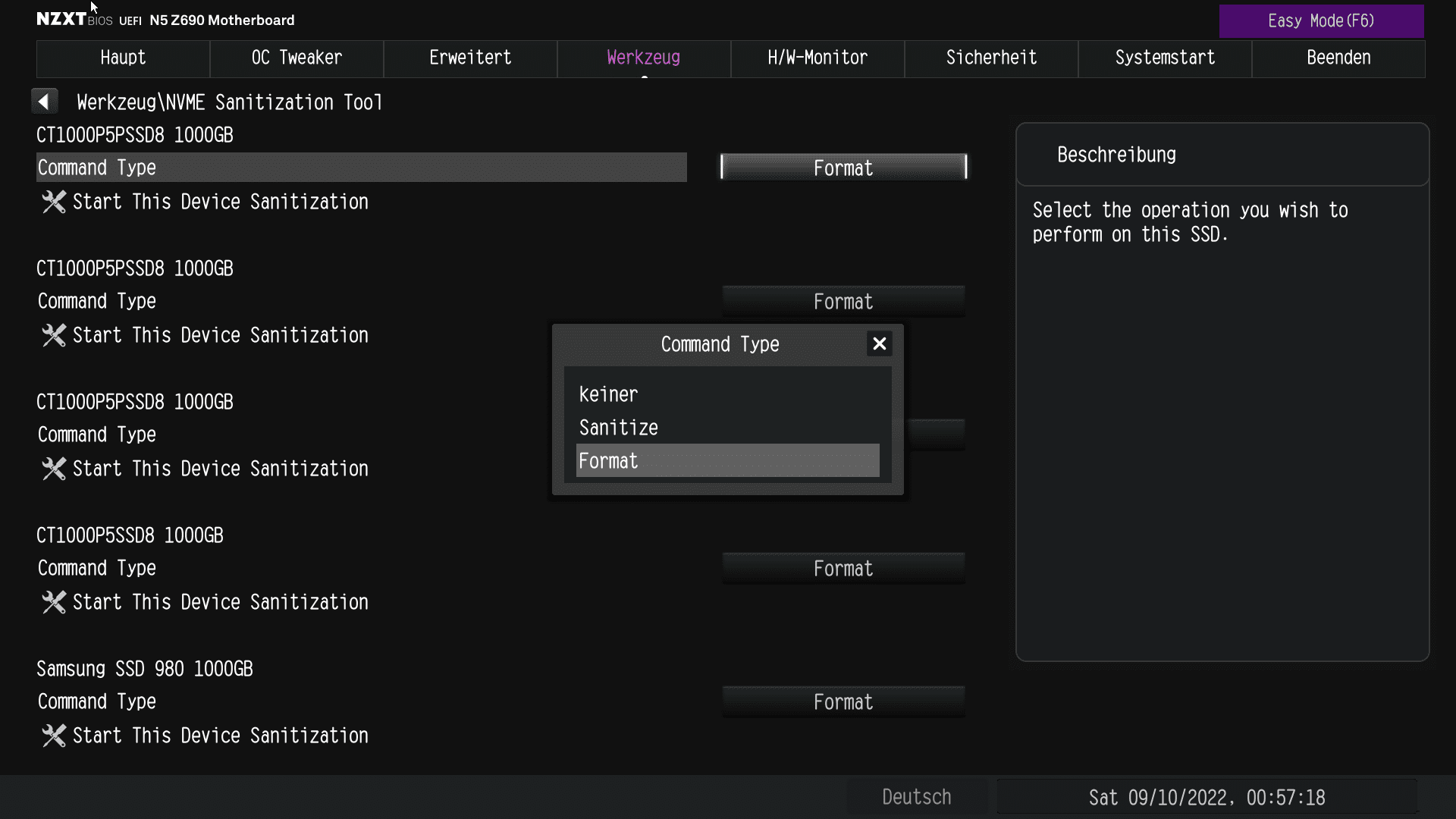The width and height of the screenshot is (1456, 819).
Task: Open CT1000P5SSD8 Format dropdown
Action: click(x=843, y=569)
